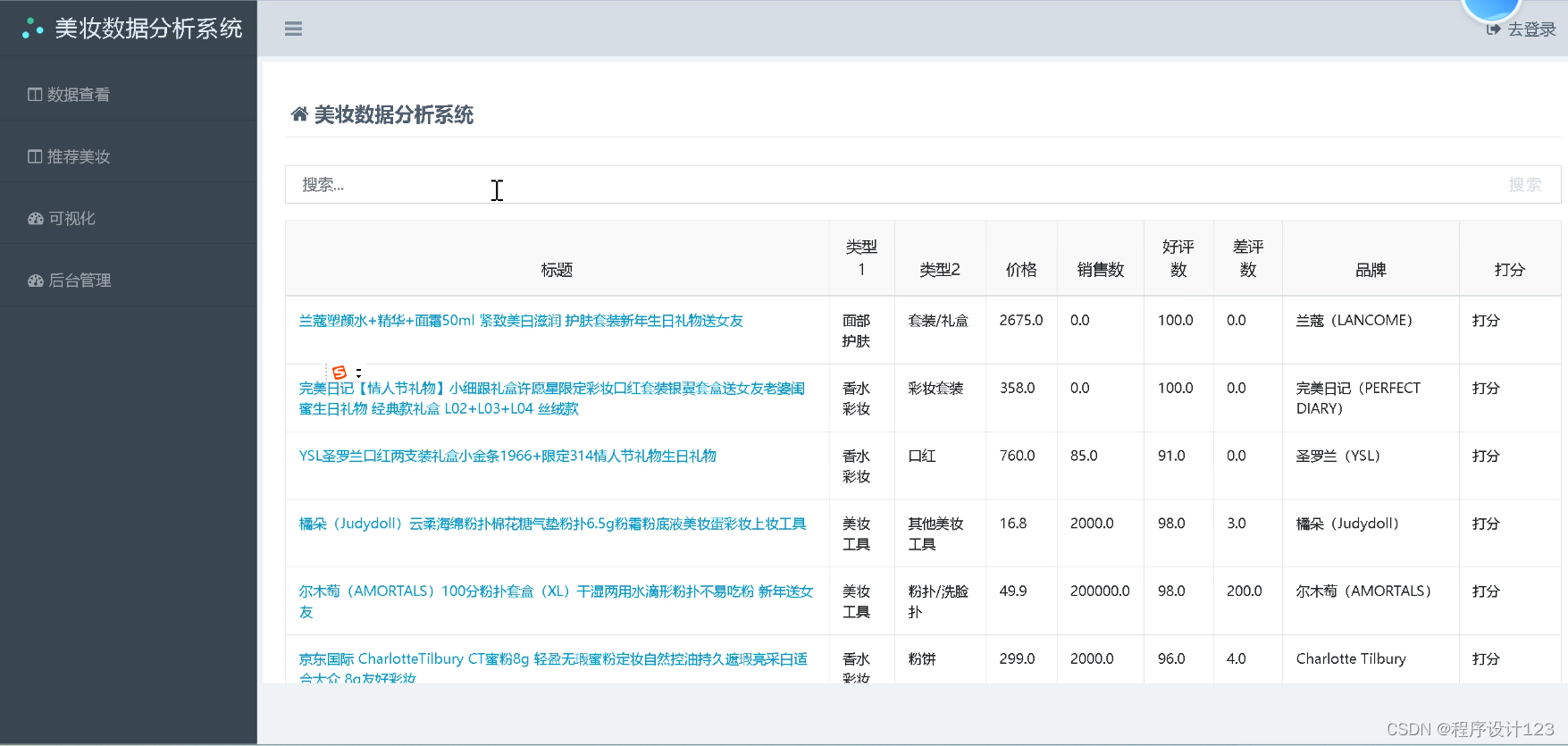The image size is (1568, 746).
Task: Click the 美妆数据分析系统 sidebar brand title
Action: pos(148,29)
